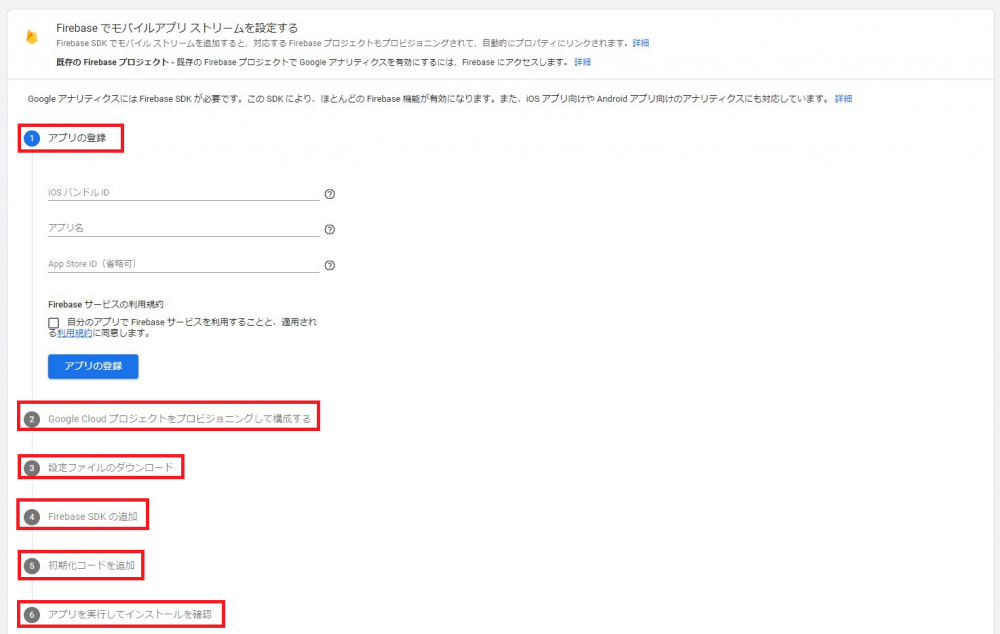Focus the iOS バンドル ID input field

pyautogui.click(x=184, y=193)
